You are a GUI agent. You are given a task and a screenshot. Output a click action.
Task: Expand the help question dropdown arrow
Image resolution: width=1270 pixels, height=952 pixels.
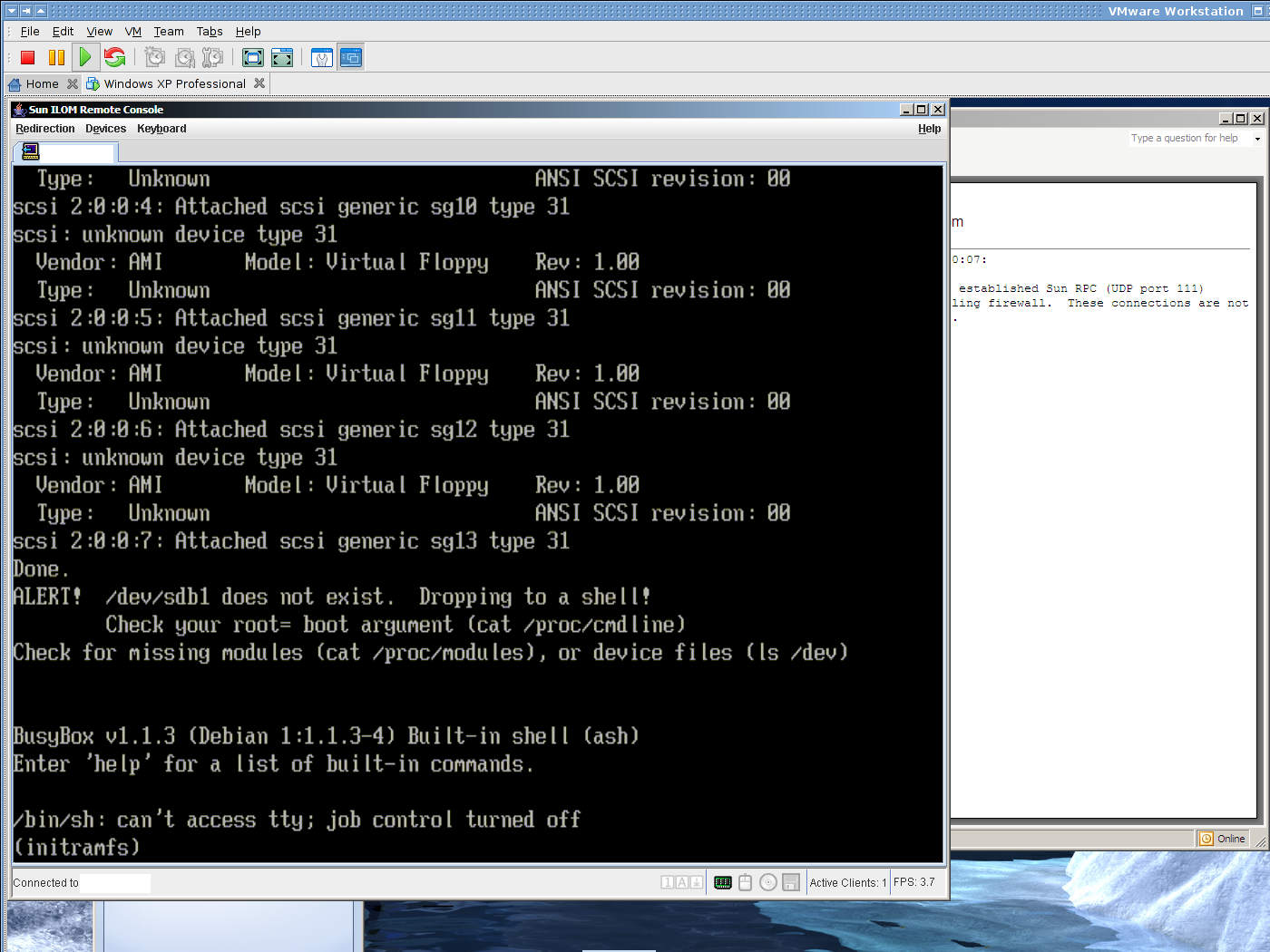1257,139
